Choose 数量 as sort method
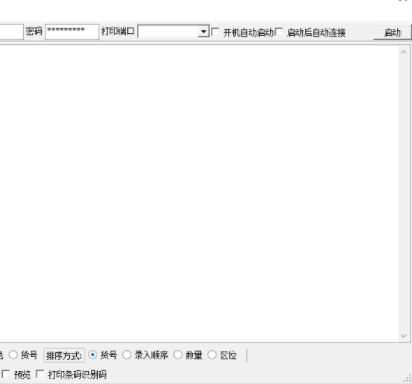 (178, 355)
